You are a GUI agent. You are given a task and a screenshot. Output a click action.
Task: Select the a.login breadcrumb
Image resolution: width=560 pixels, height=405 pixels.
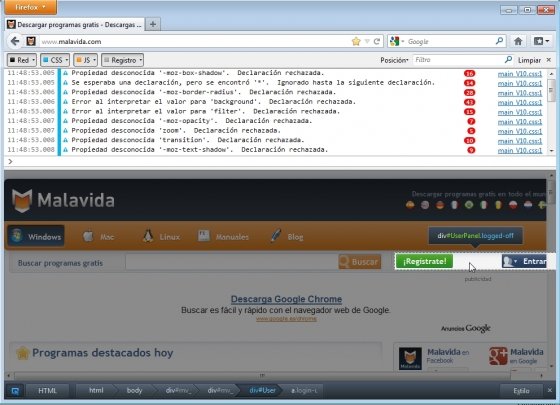[x=304, y=390]
